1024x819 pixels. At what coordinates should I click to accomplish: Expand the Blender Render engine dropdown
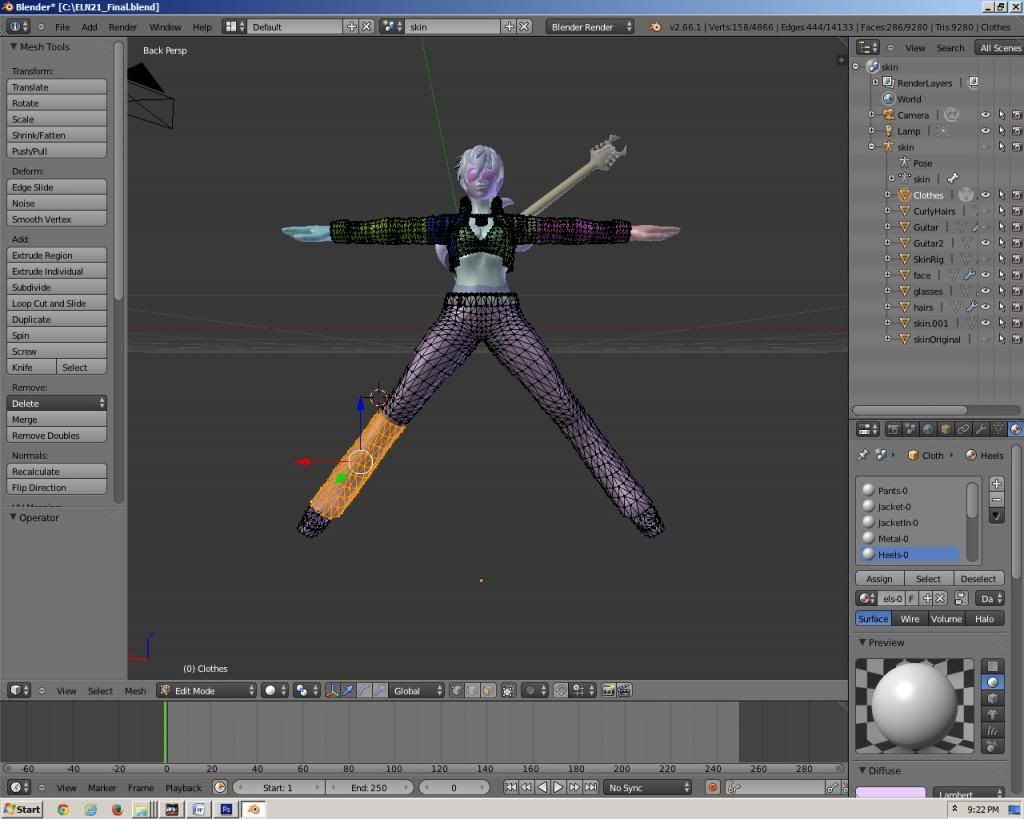click(x=590, y=27)
